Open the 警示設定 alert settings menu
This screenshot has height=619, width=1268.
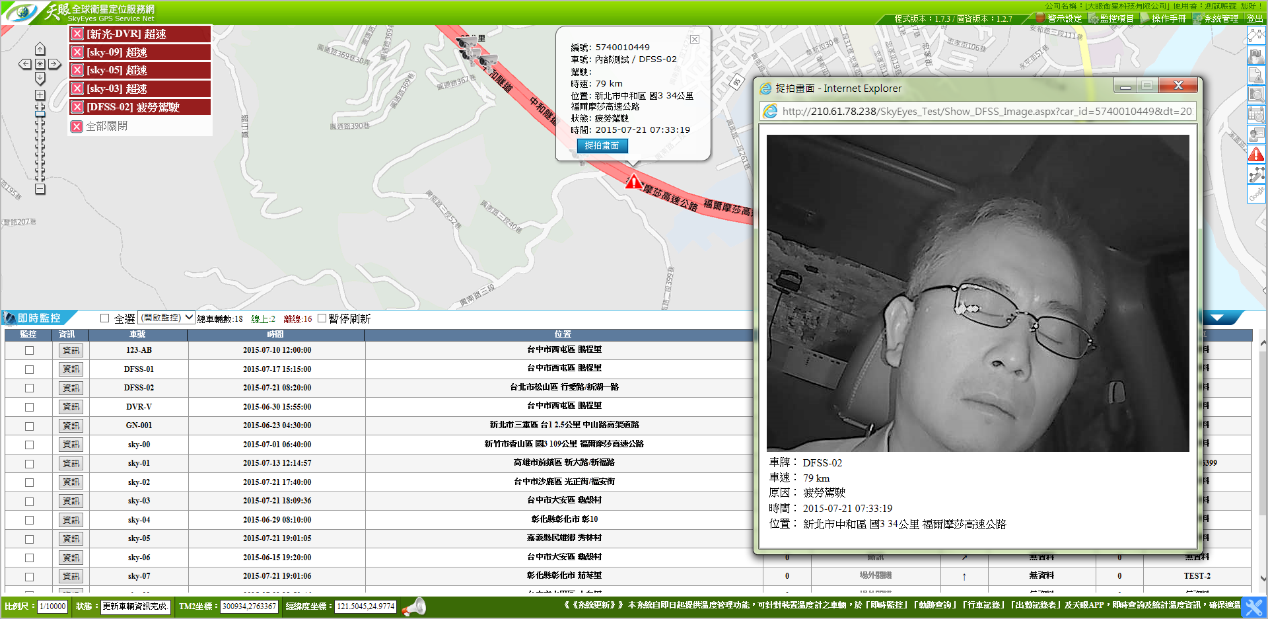pos(1059,19)
